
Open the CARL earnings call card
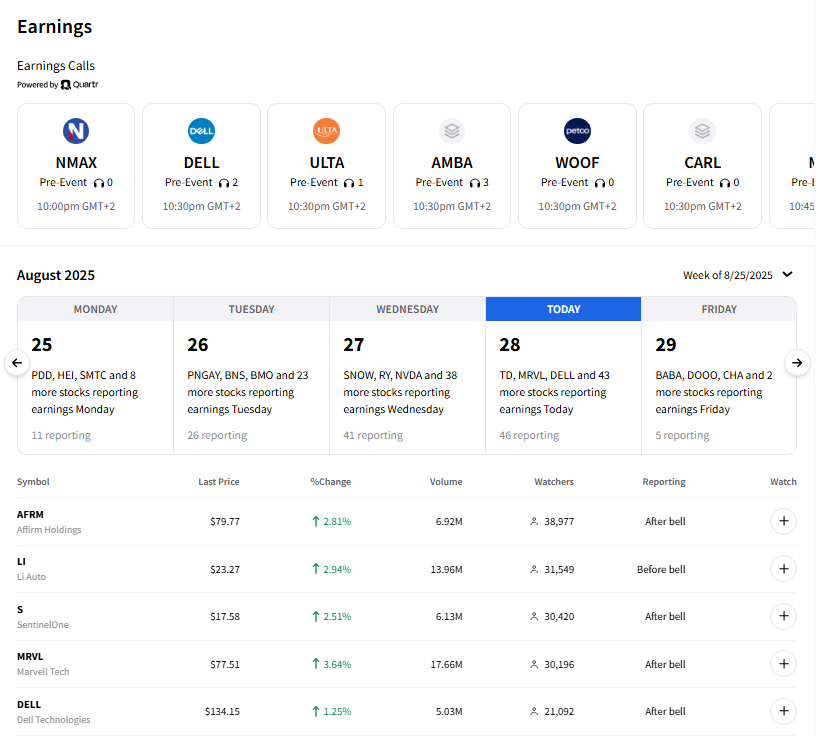[703, 166]
